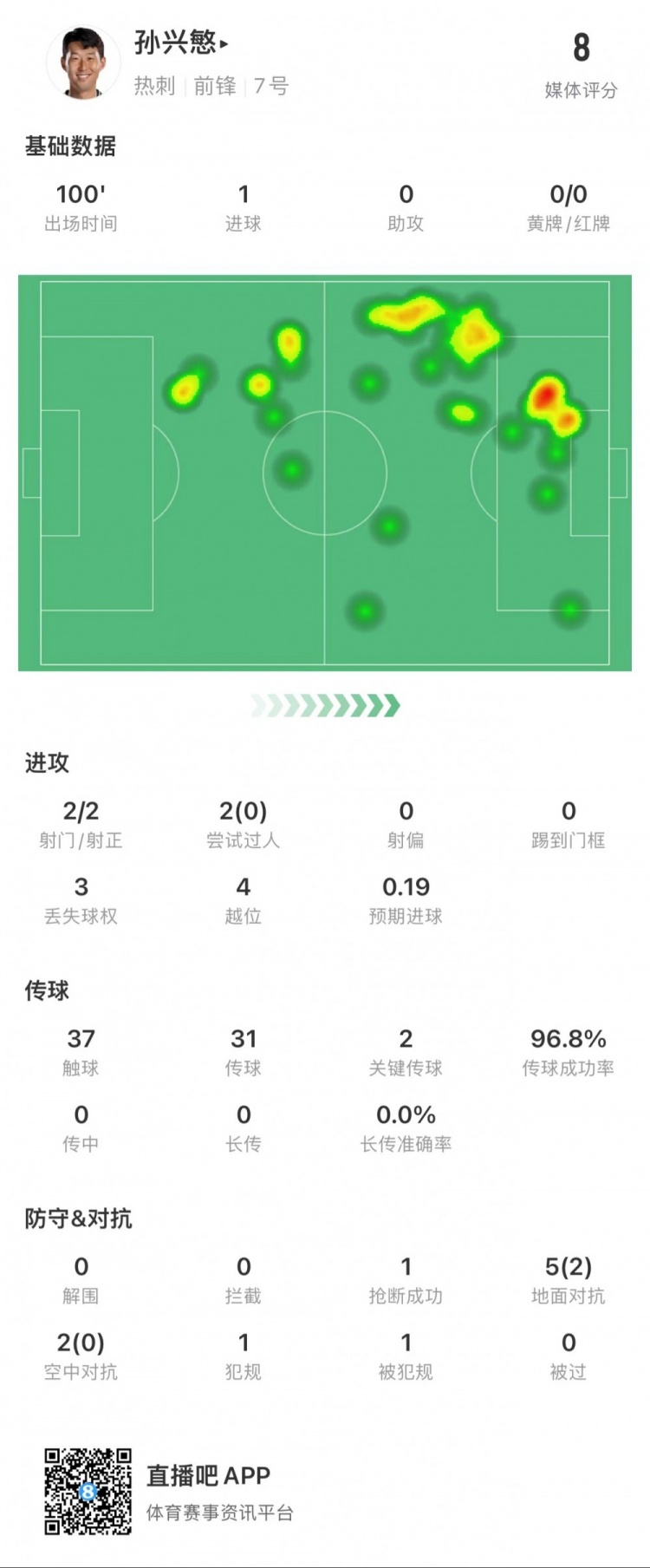Select the 越位 stat showing 4

pyautogui.click(x=244, y=898)
